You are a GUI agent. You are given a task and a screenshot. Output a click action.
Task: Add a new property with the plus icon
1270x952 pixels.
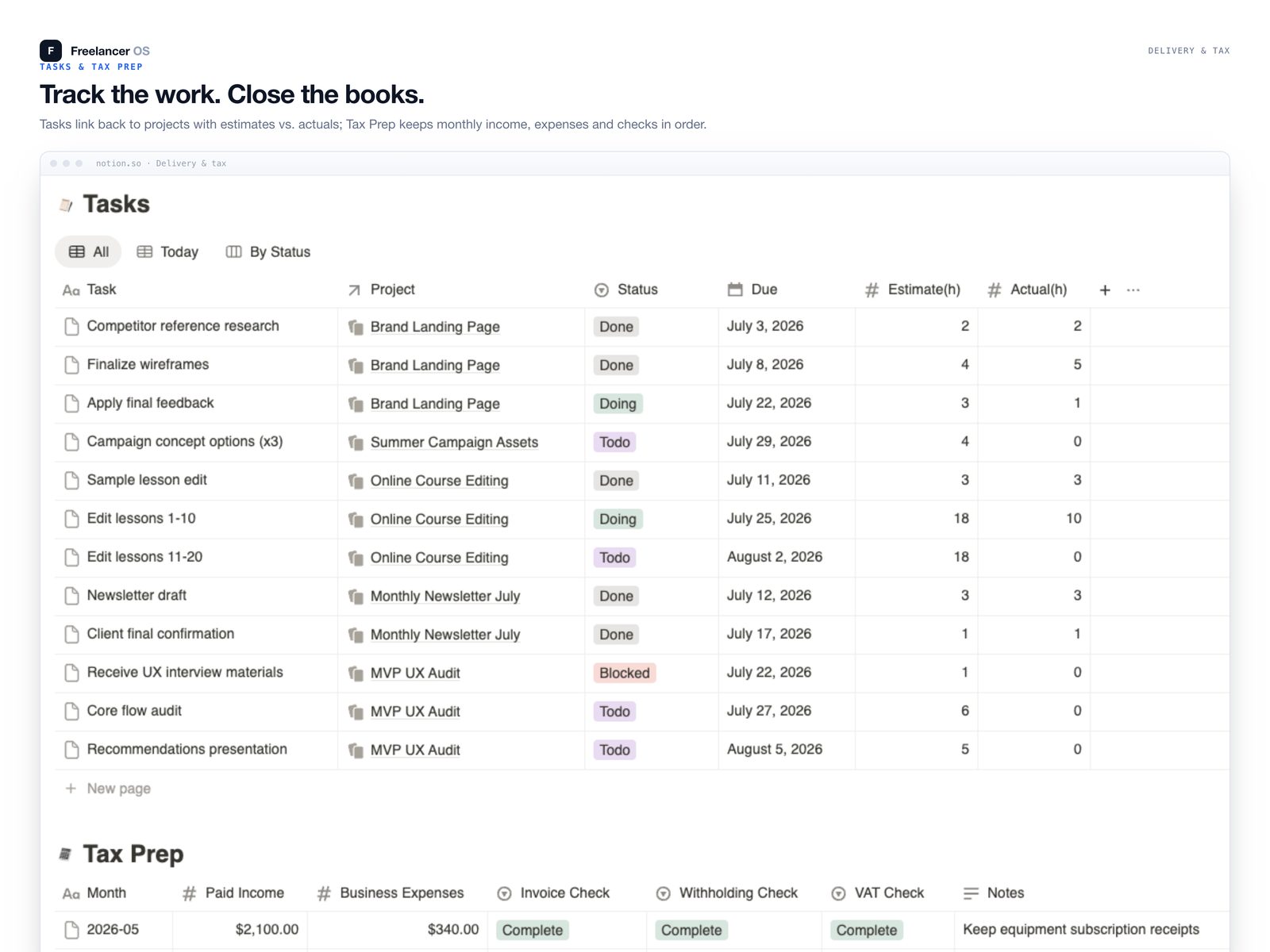(1105, 290)
